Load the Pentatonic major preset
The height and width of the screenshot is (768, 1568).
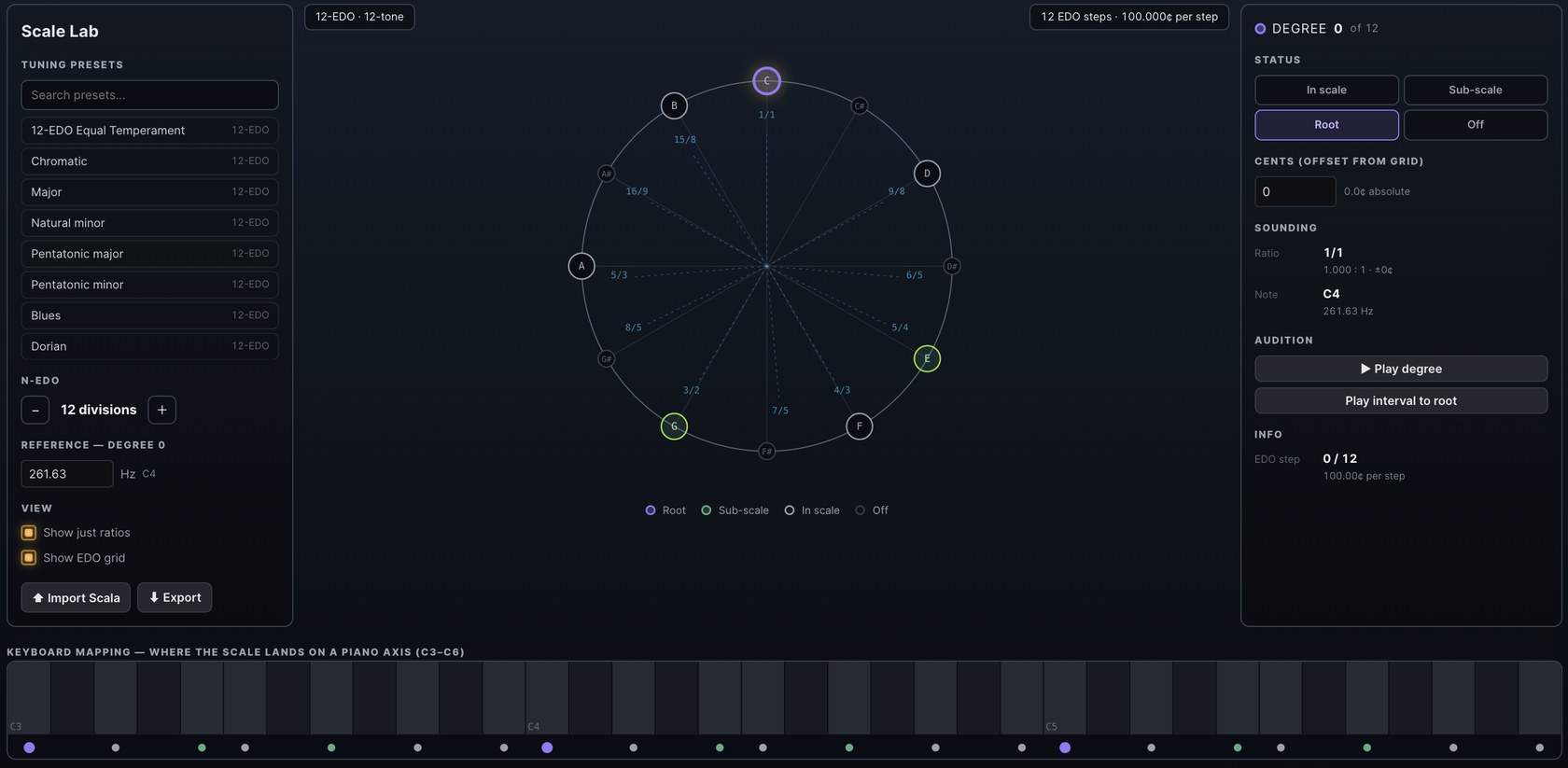[149, 254]
